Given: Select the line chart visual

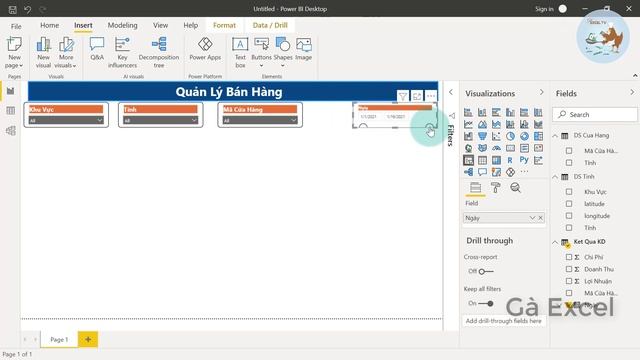Looking at the screenshot, I should click(x=468, y=124).
